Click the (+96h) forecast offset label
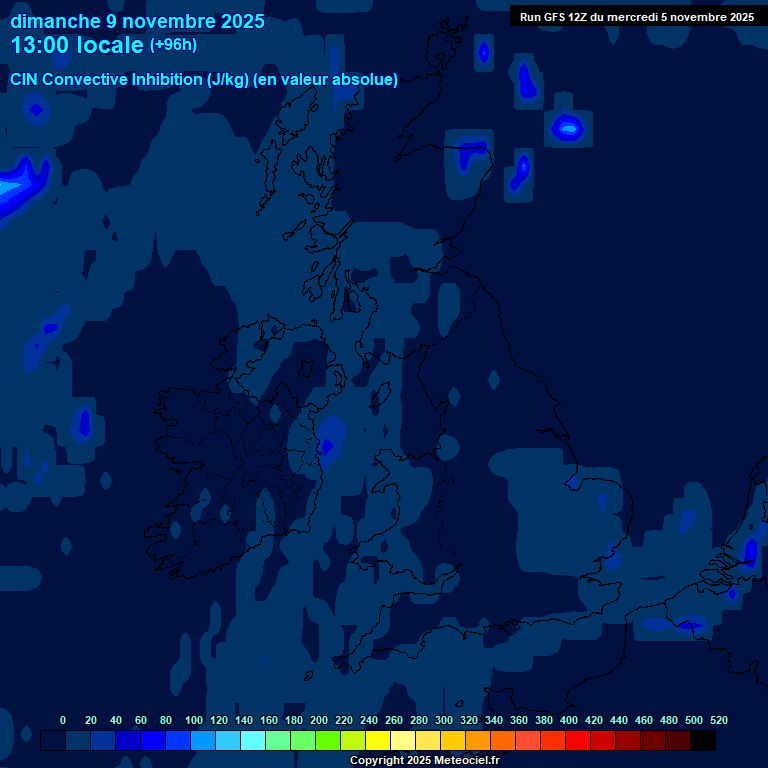 pos(173,45)
